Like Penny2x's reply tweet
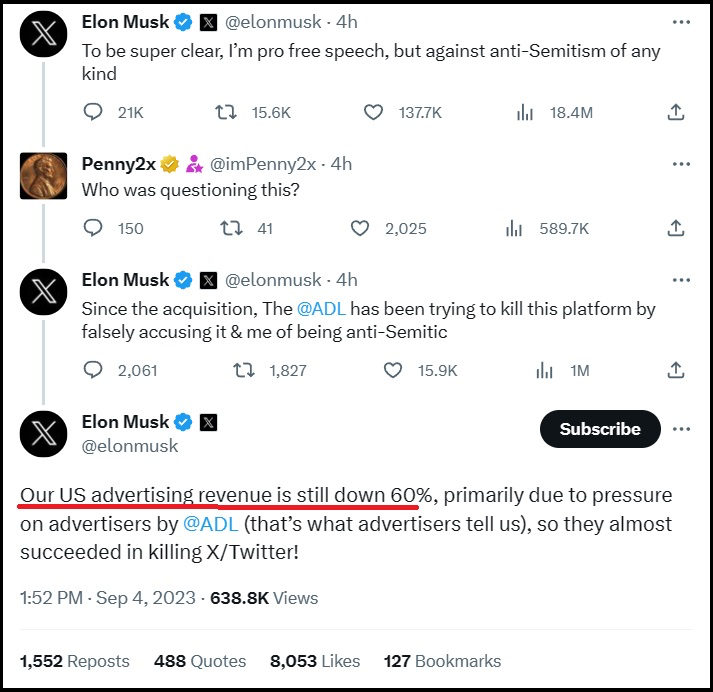This screenshot has height=692, width=713. (361, 228)
